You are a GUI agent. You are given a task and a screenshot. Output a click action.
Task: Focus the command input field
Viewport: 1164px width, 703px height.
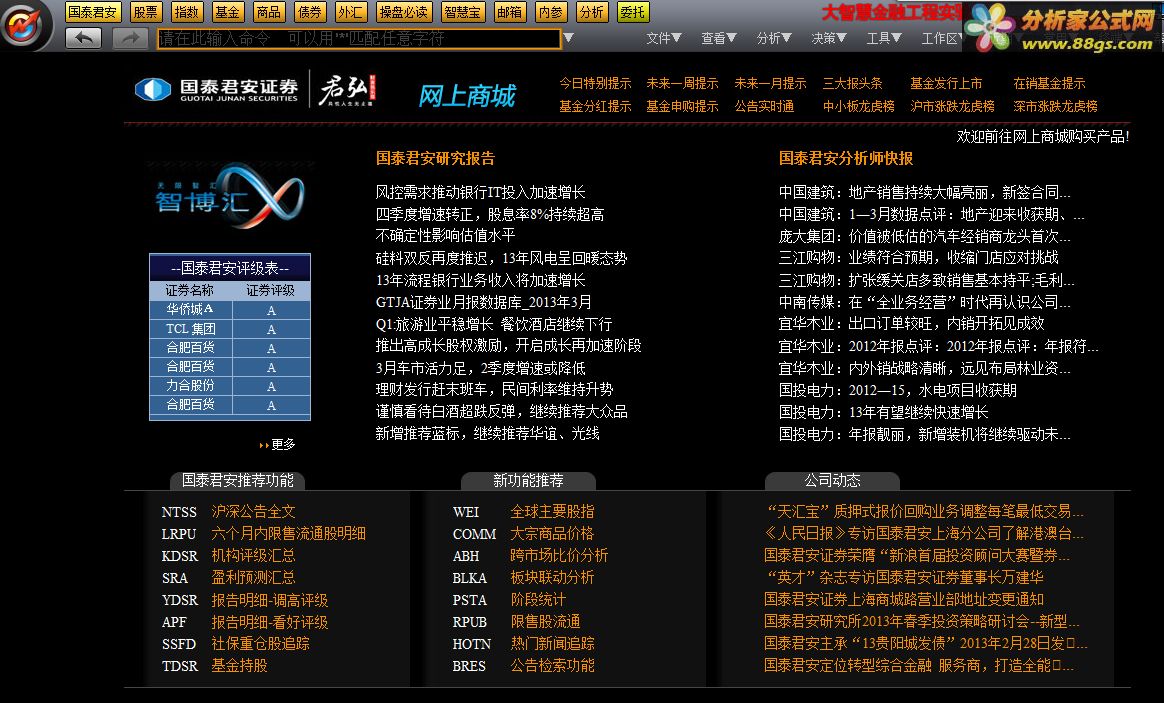[359, 39]
